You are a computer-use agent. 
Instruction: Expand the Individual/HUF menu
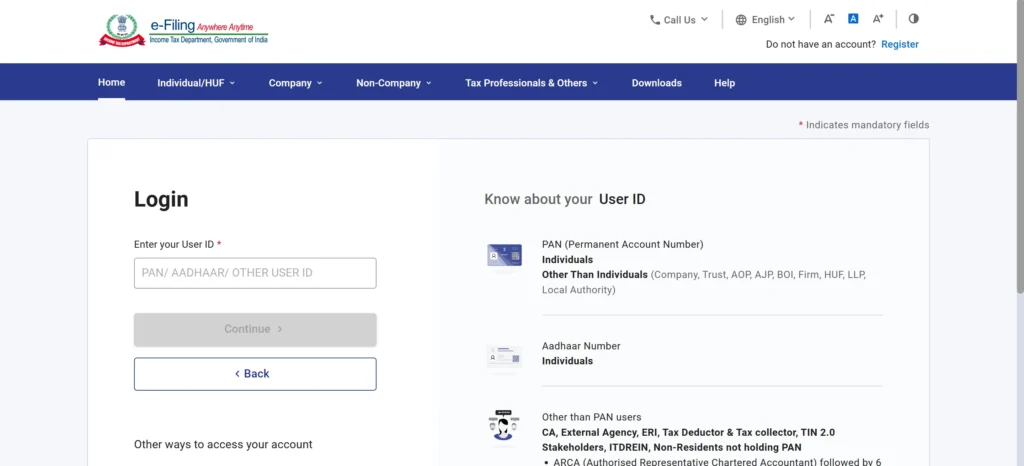point(196,83)
